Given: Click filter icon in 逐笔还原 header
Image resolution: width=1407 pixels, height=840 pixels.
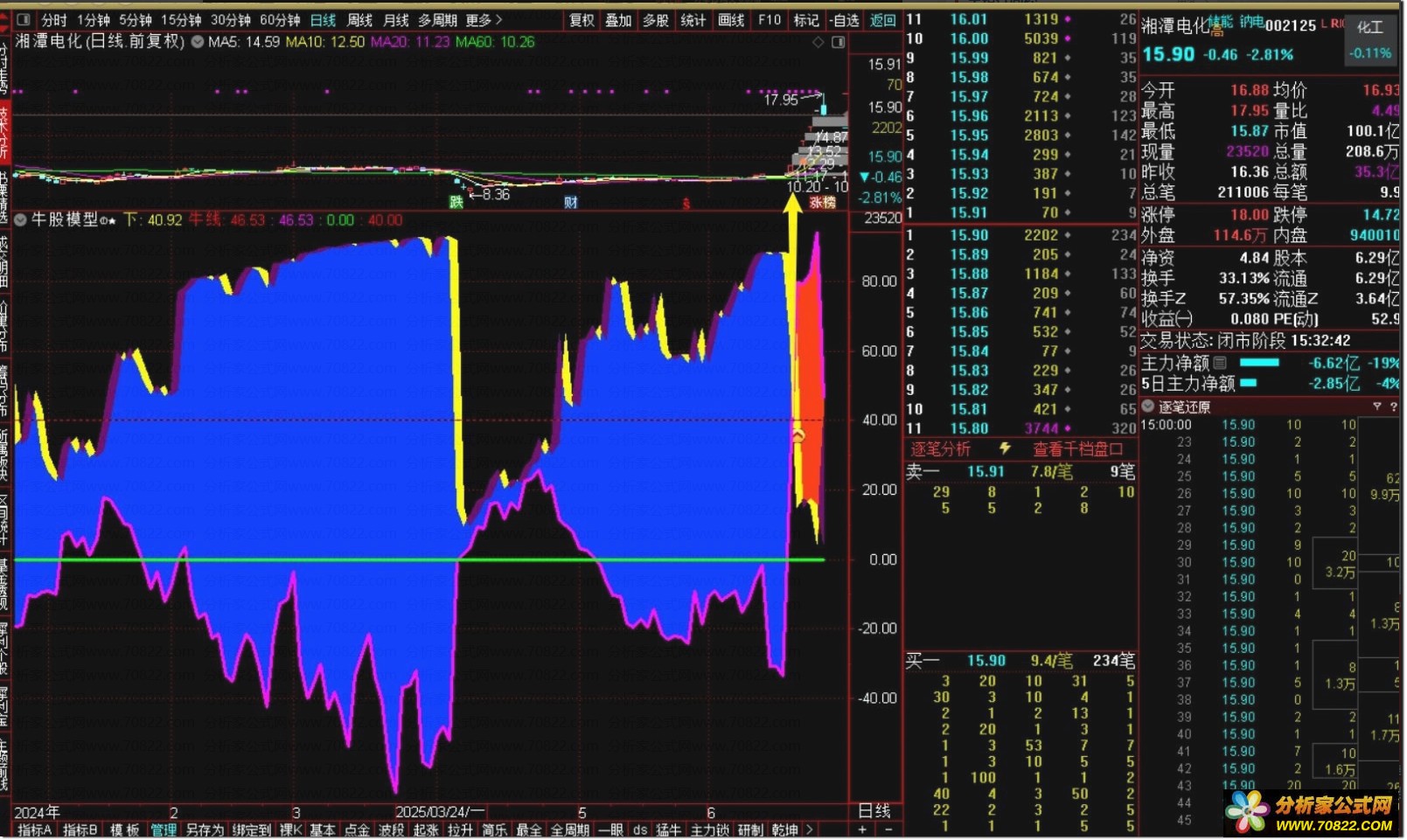Looking at the screenshot, I should click(x=1377, y=406).
